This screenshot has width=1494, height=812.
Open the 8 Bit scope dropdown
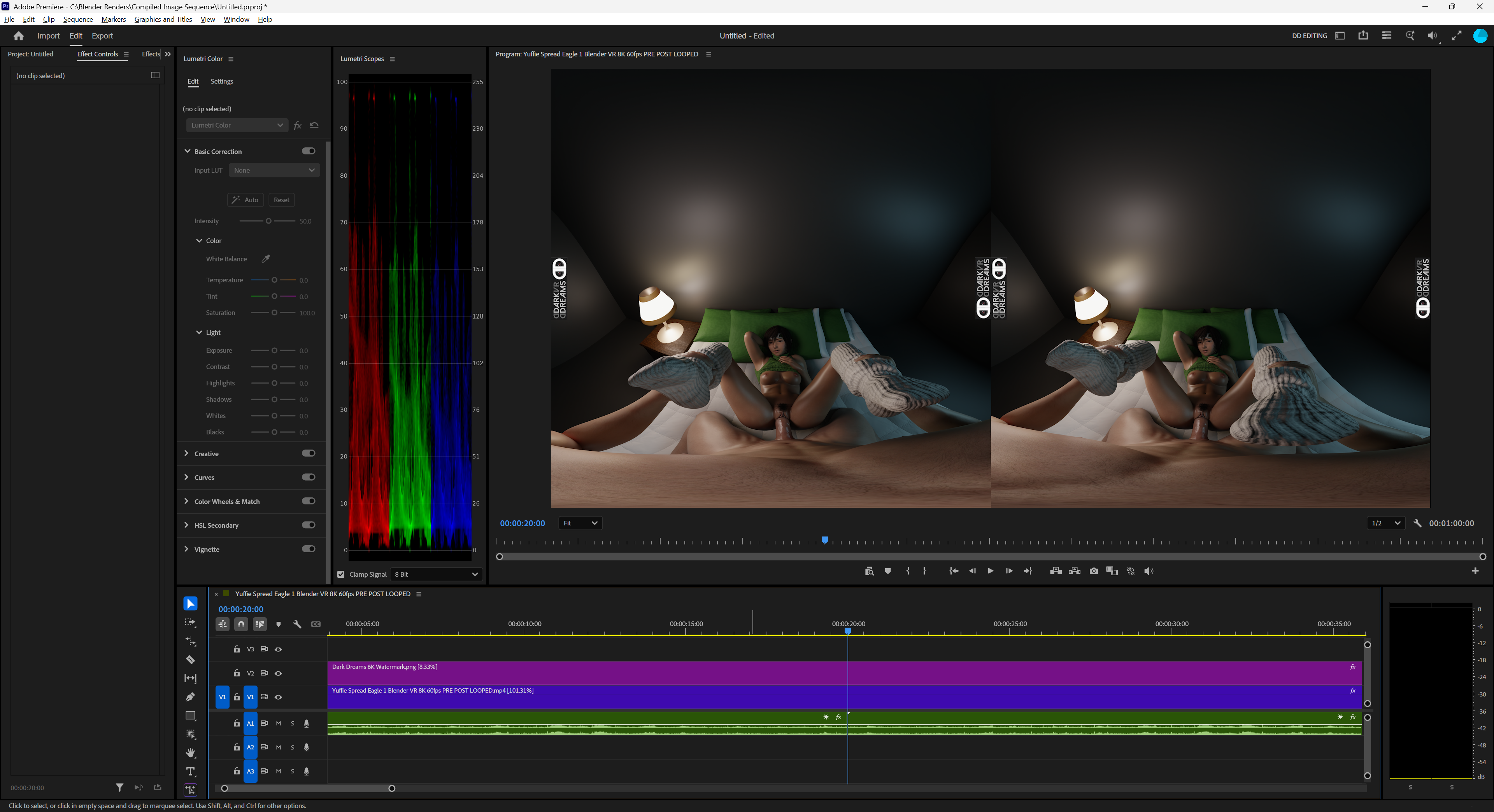coord(436,574)
